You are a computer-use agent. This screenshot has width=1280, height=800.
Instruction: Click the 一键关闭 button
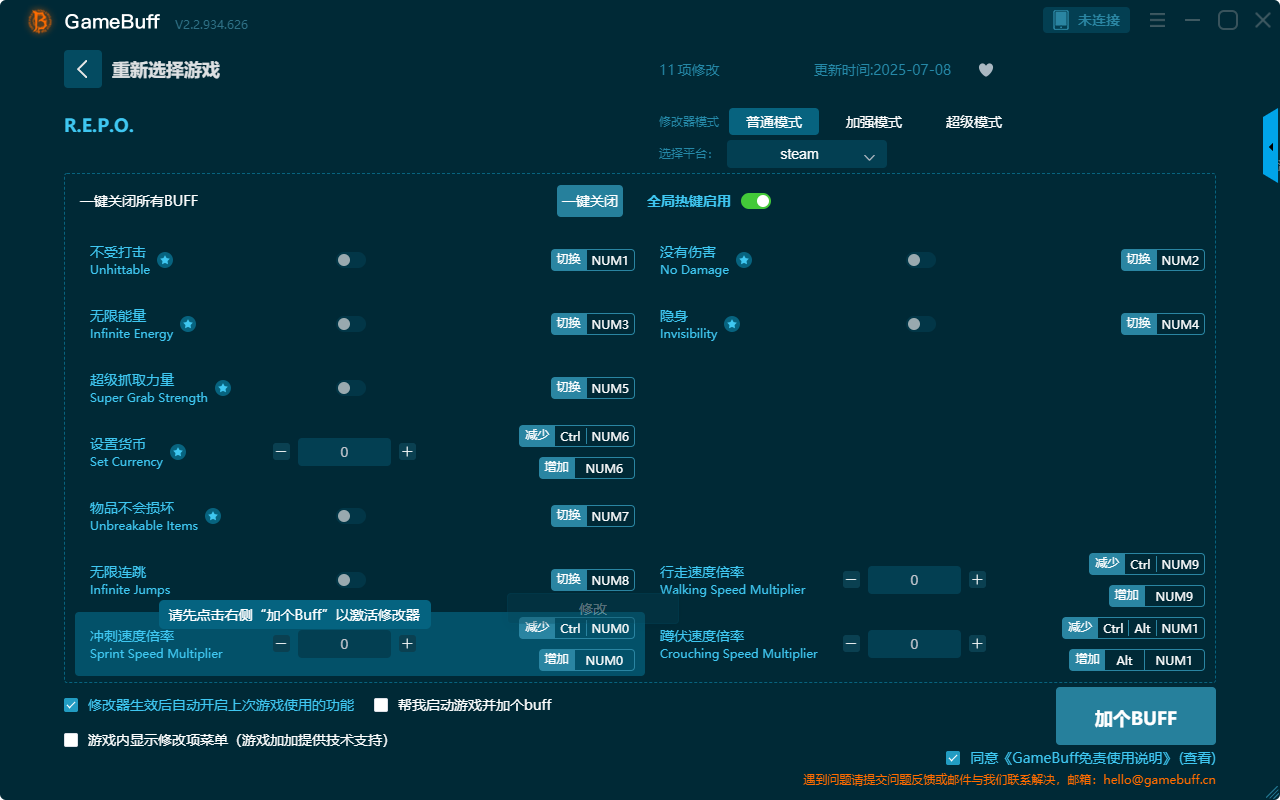(588, 201)
